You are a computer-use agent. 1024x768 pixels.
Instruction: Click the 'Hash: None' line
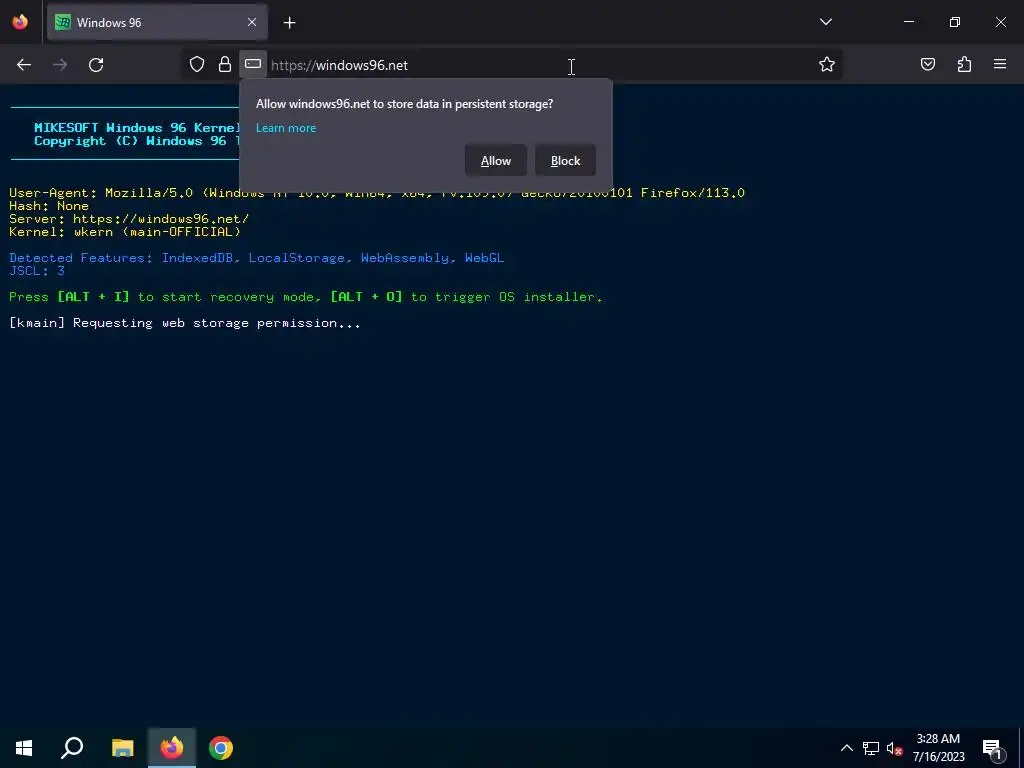pos(49,206)
